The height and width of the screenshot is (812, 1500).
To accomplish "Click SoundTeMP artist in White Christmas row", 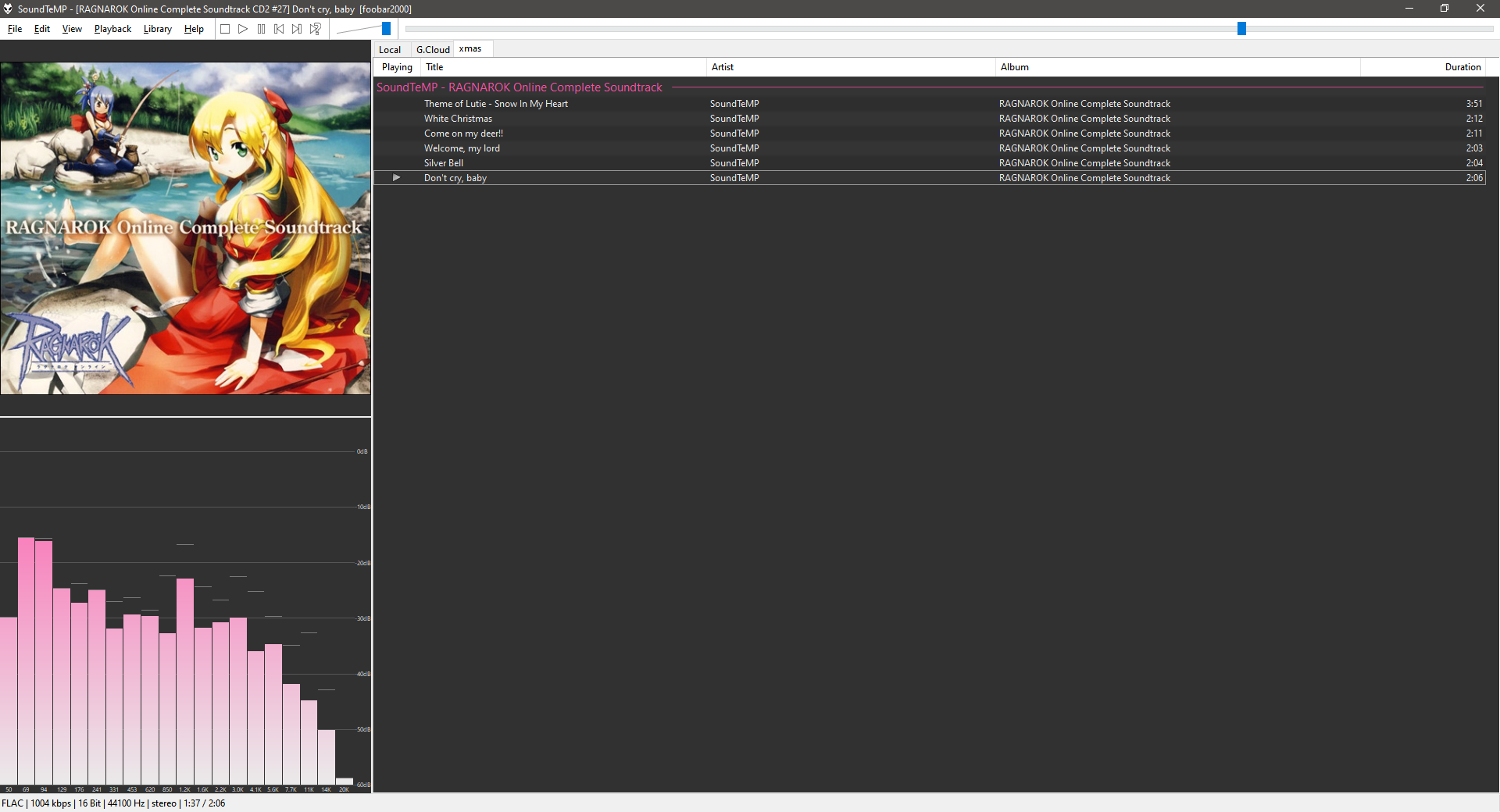I will [734, 119].
